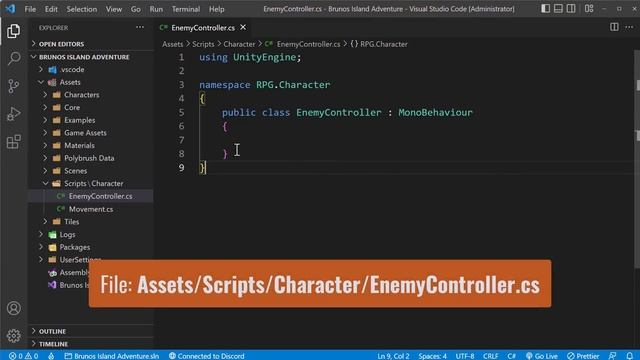Click Connected to Discord status item
The image size is (640, 360).
click(x=207, y=356)
